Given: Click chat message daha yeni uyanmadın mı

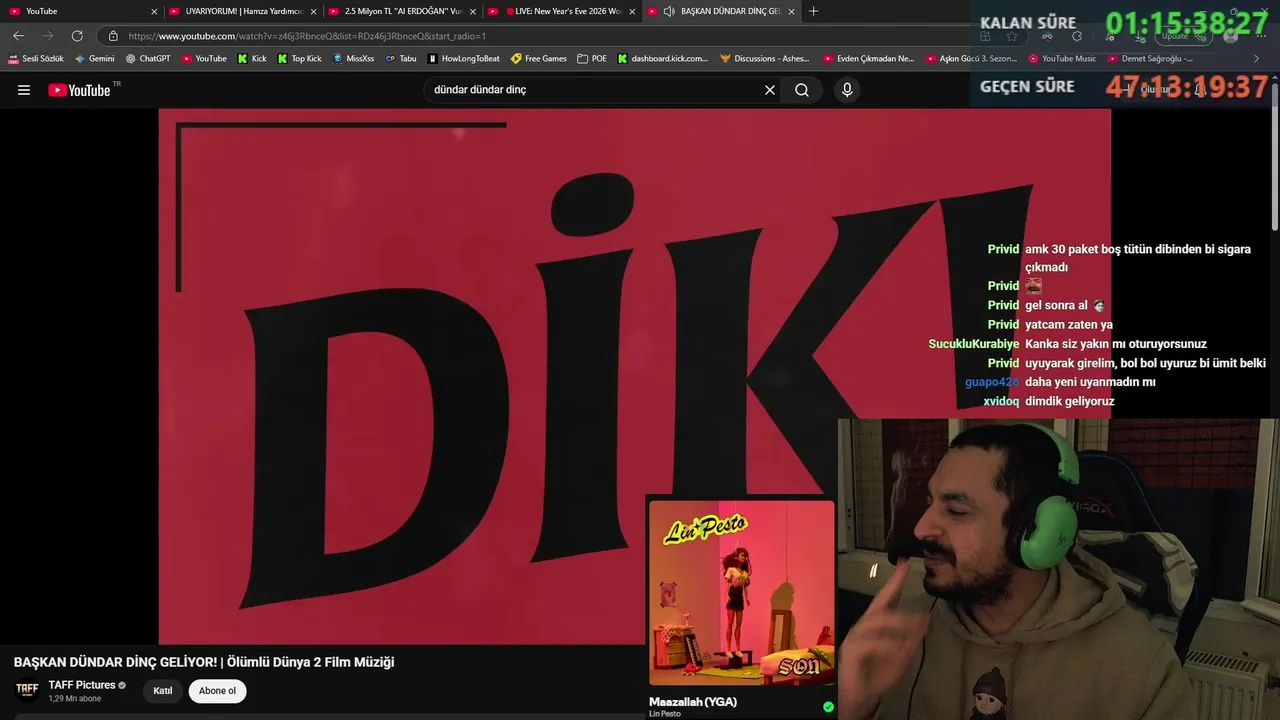Looking at the screenshot, I should click(1090, 382).
